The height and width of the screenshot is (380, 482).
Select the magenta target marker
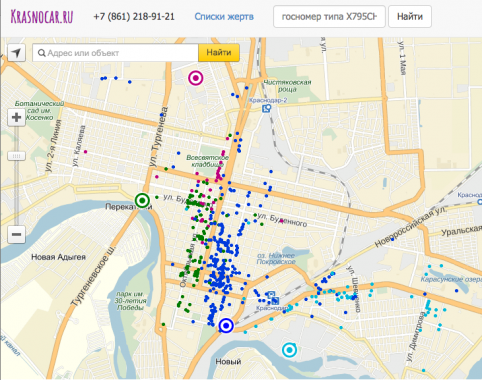pyautogui.click(x=196, y=78)
